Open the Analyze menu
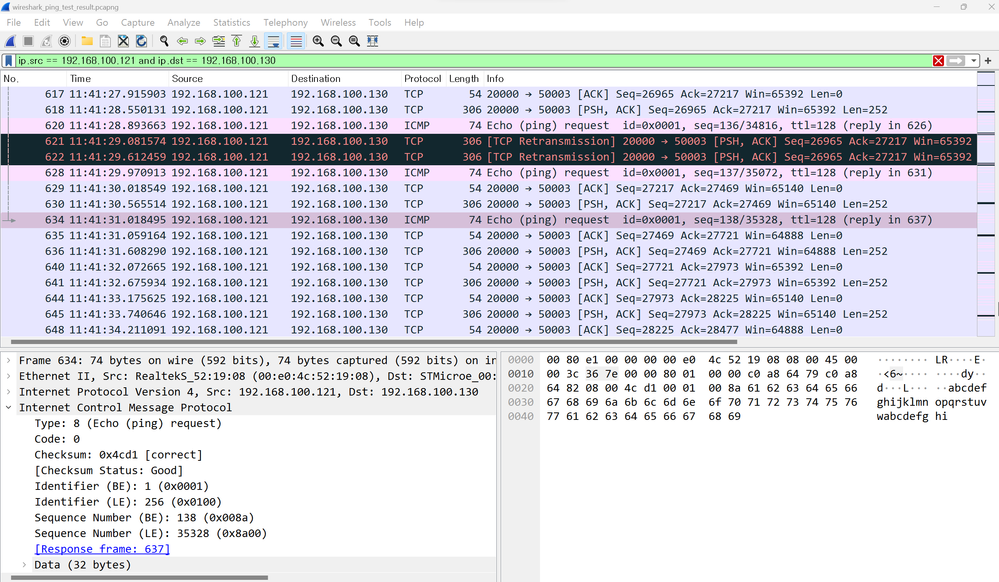 coord(183,22)
